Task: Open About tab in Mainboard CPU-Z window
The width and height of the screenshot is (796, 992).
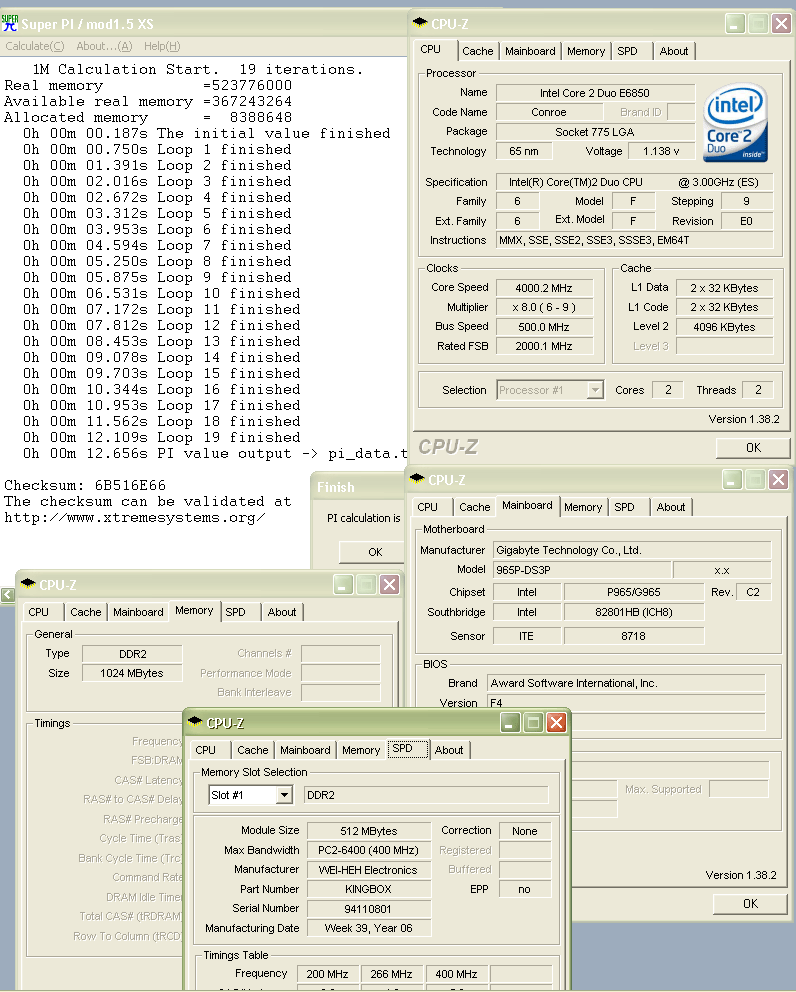Action: tap(671, 507)
